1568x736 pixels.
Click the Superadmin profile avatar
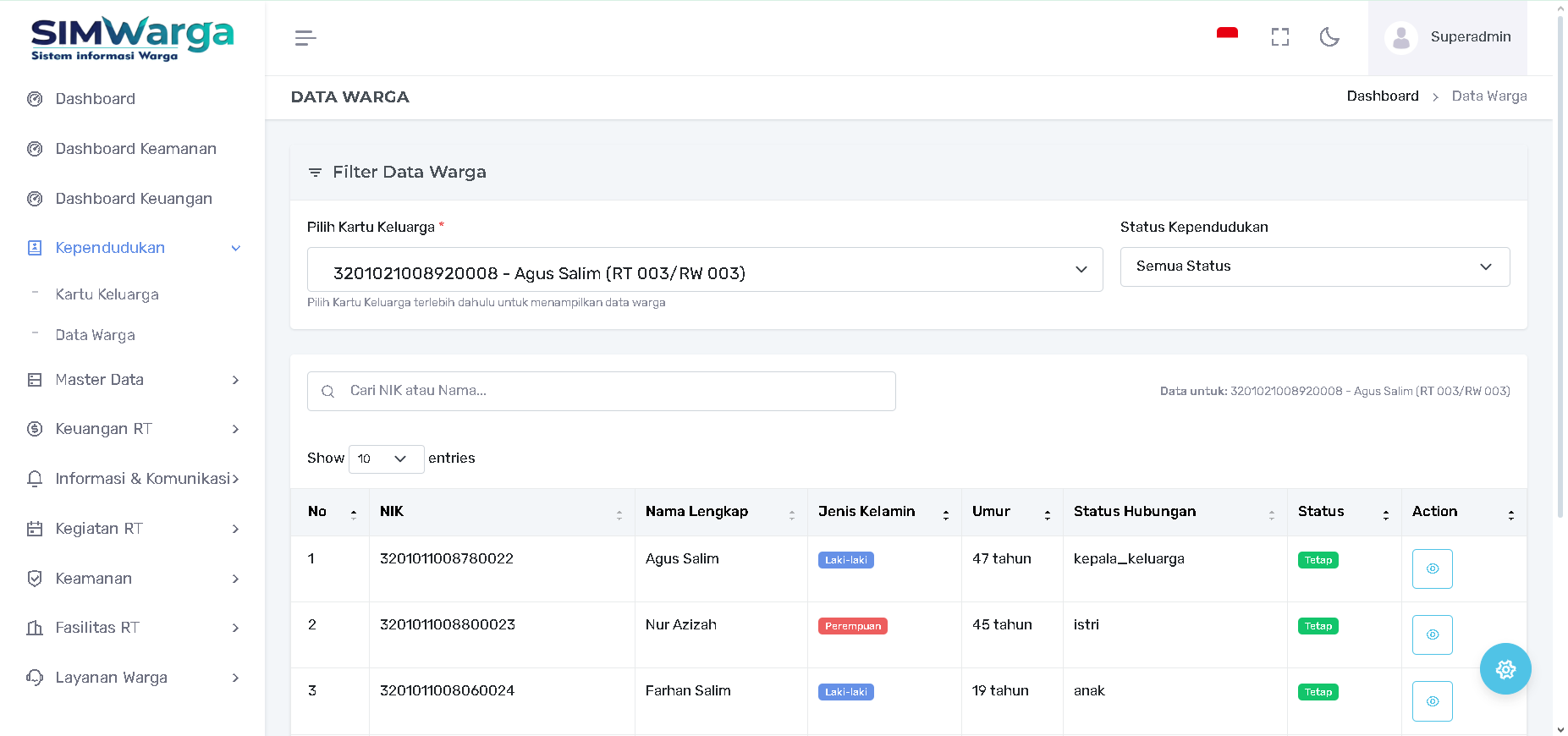(x=1401, y=37)
